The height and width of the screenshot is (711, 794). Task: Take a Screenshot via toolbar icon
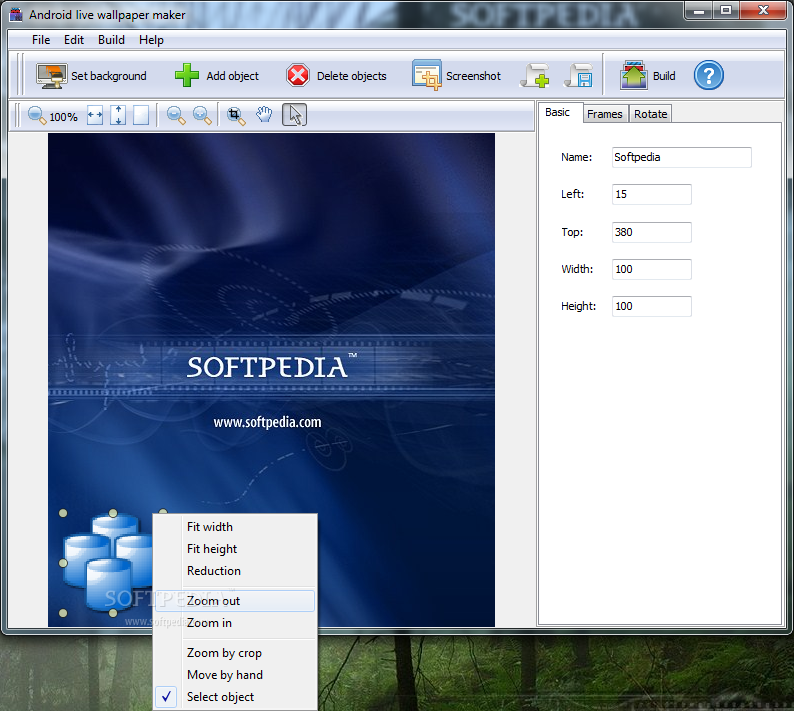tap(426, 75)
